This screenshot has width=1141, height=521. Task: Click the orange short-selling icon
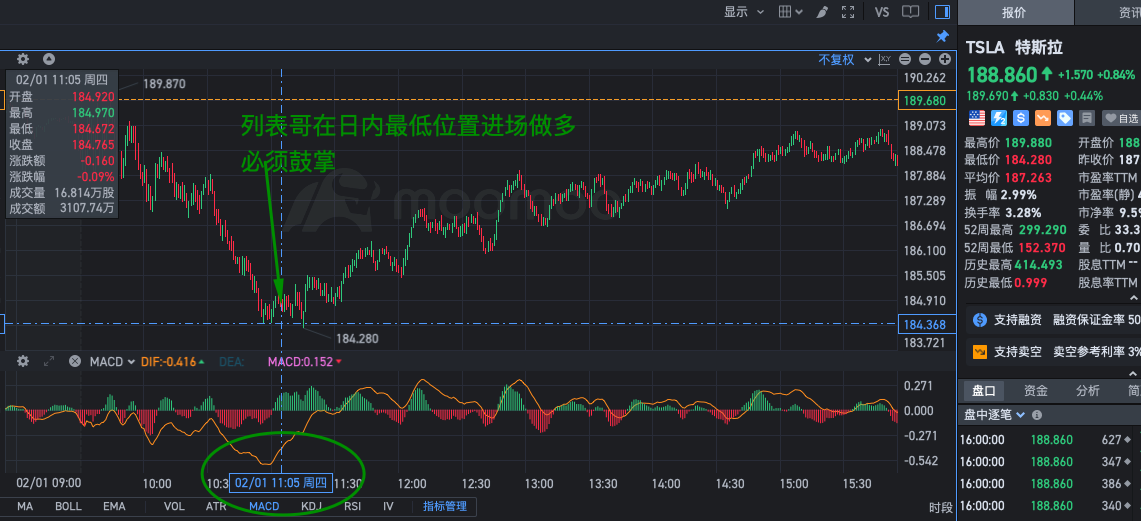click(1043, 118)
